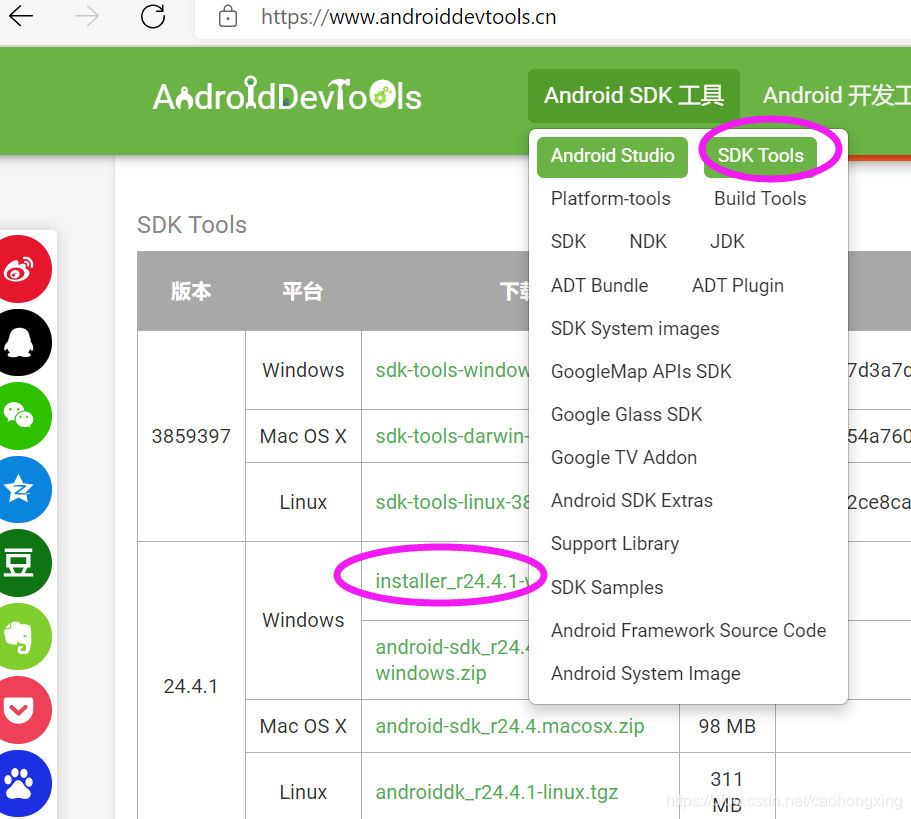The height and width of the screenshot is (819, 911).
Task: Share page to WeChat
Action: 19,416
